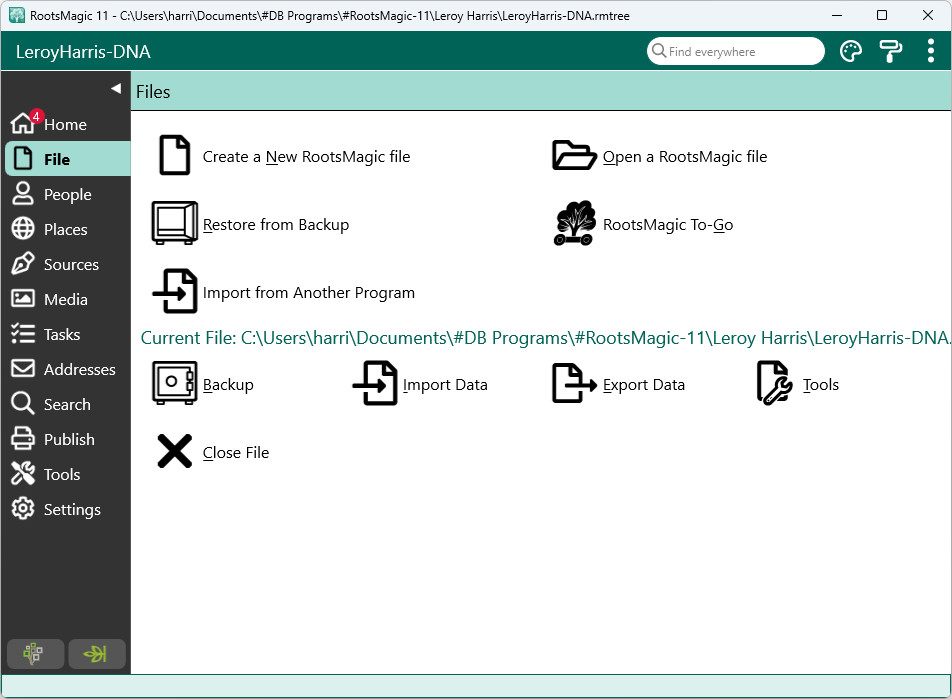
Task: Click the Export Data label
Action: [x=644, y=385]
